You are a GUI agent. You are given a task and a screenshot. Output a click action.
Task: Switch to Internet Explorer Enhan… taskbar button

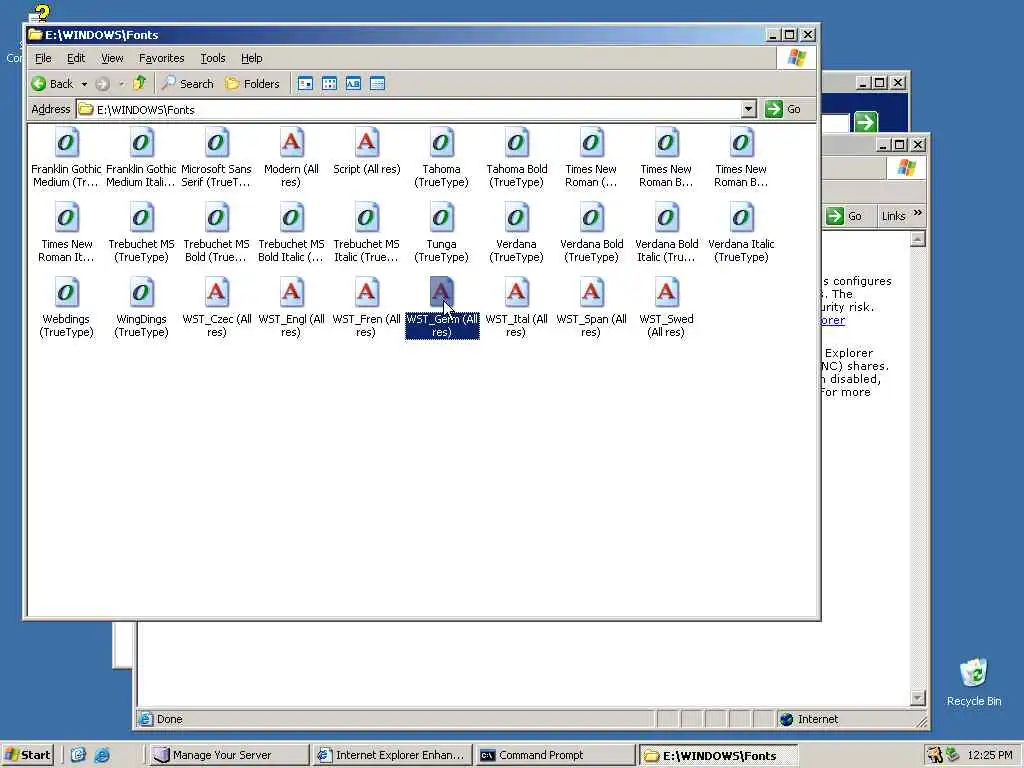[x=392, y=755]
